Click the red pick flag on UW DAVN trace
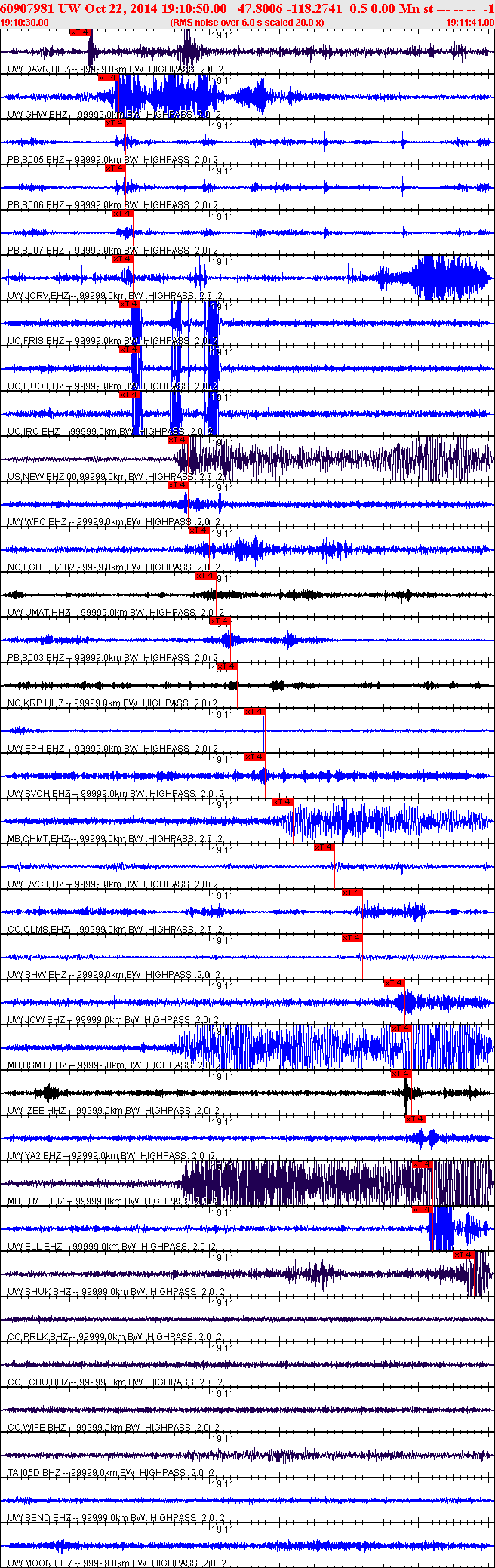This screenshot has height=1568, width=495. click(x=80, y=32)
